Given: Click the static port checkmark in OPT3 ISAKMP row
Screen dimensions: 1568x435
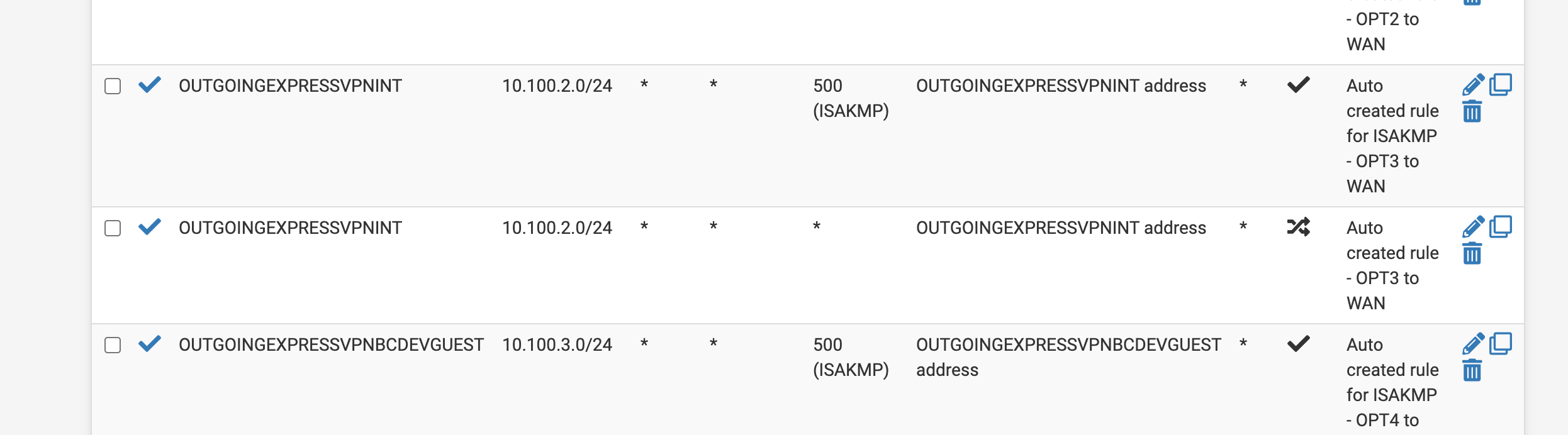Looking at the screenshot, I should tap(1299, 84).
